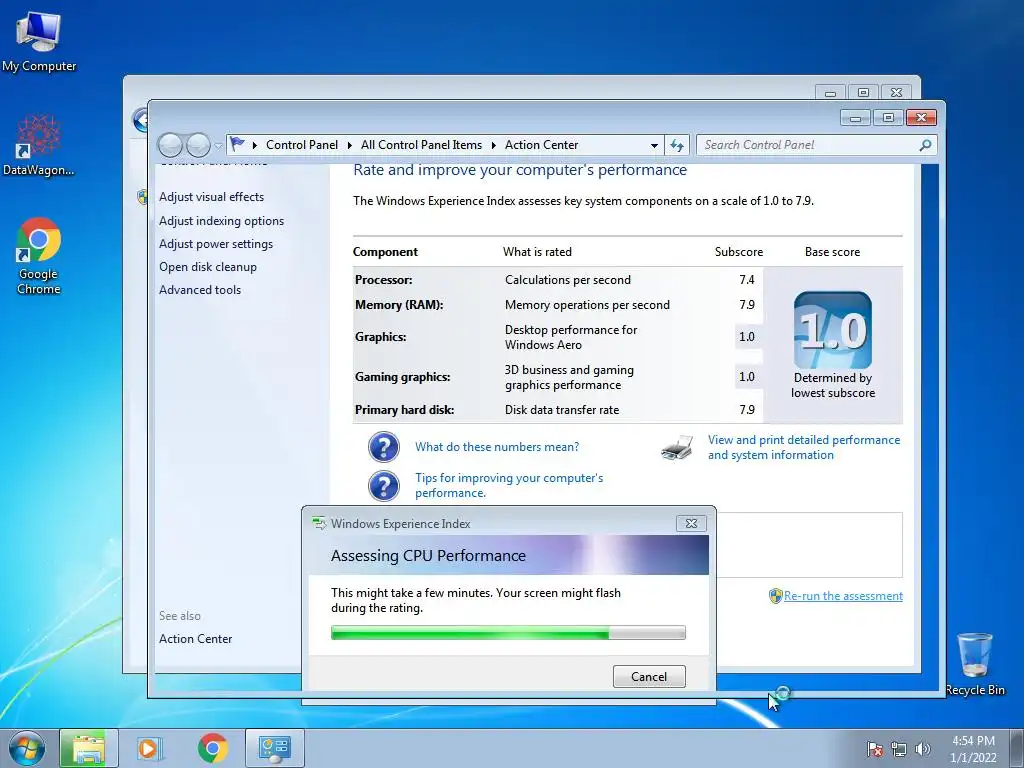Click the Windows Start orb

(x=27, y=748)
